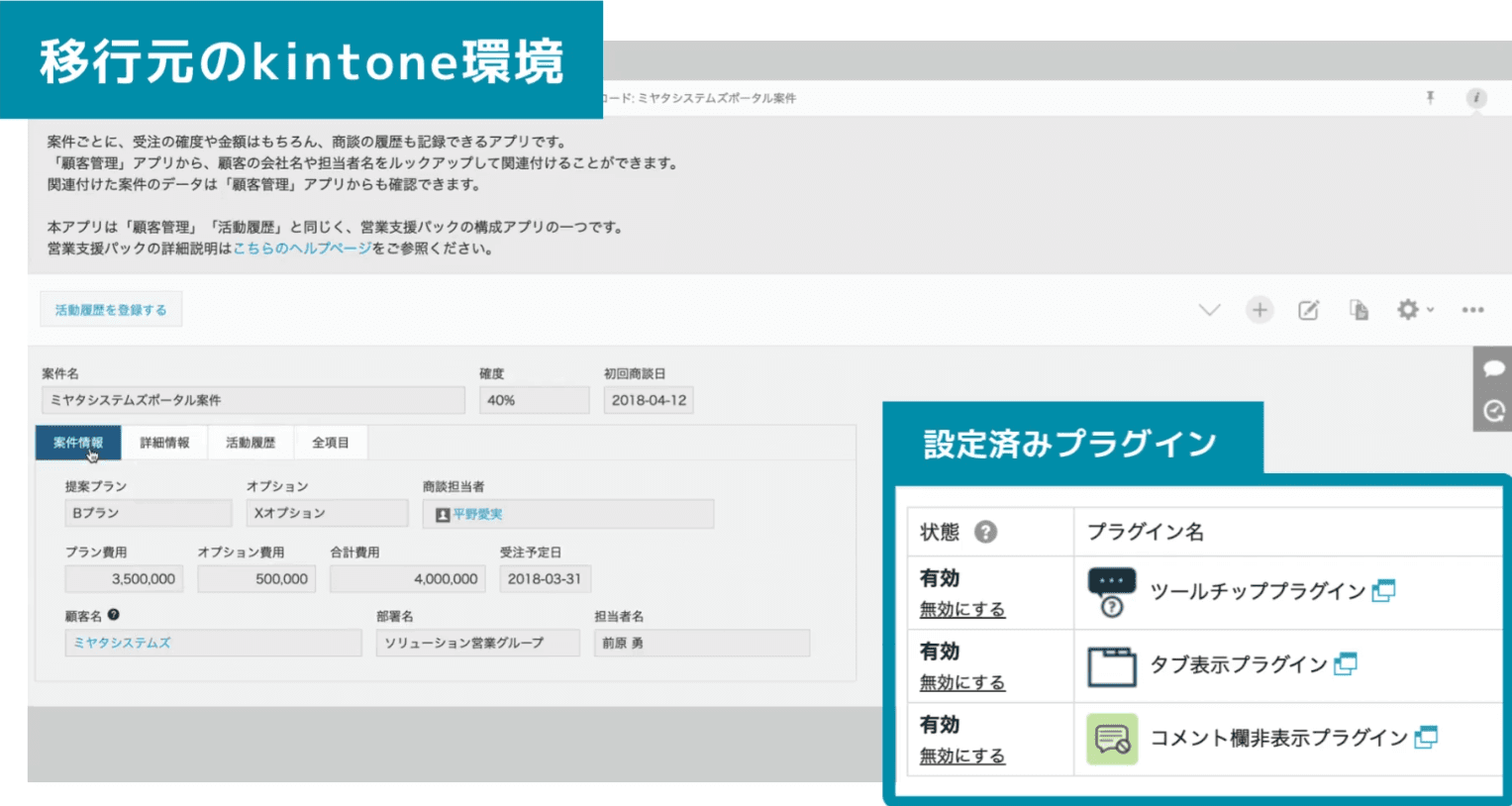Image resolution: width=1512 pixels, height=806 pixels.
Task: Click 部署名 field ソリューション営業グループ
Action: pyautogui.click(x=478, y=643)
